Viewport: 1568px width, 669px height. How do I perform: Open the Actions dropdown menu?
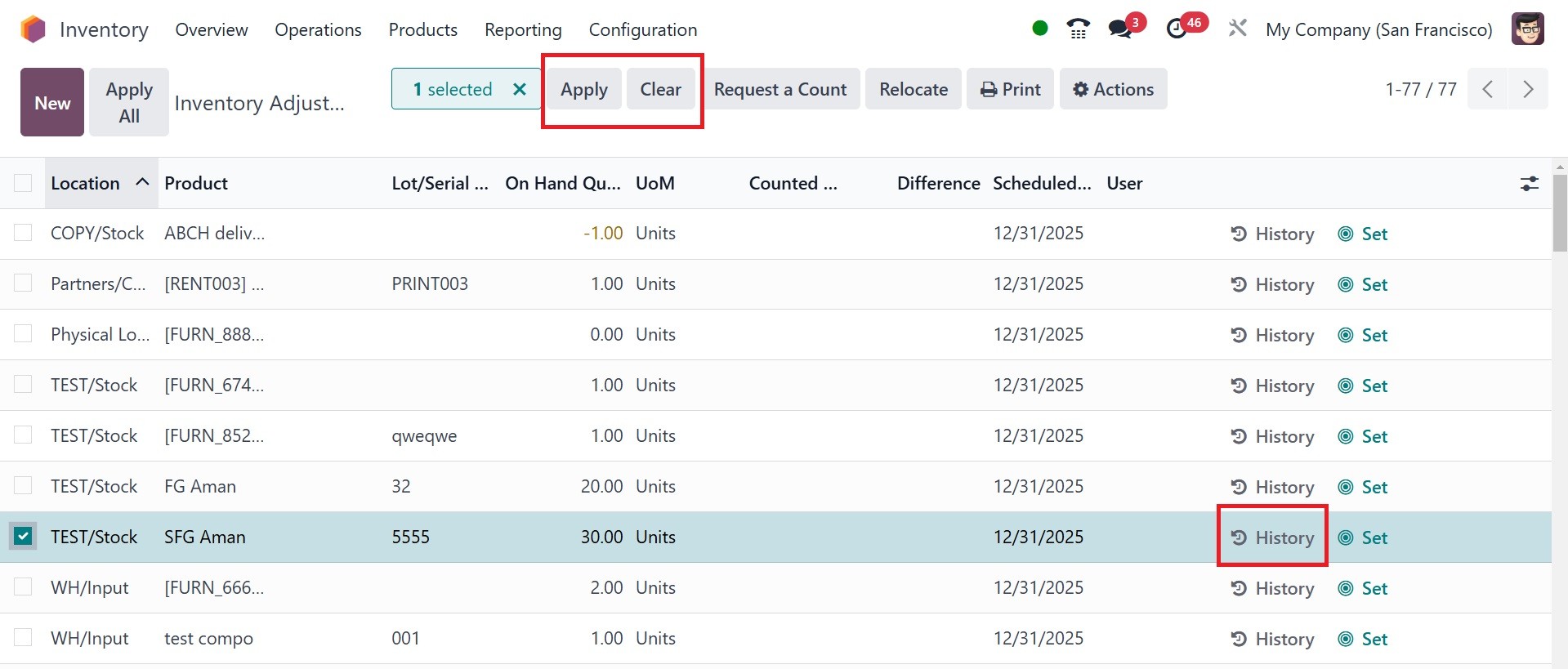click(x=1113, y=89)
